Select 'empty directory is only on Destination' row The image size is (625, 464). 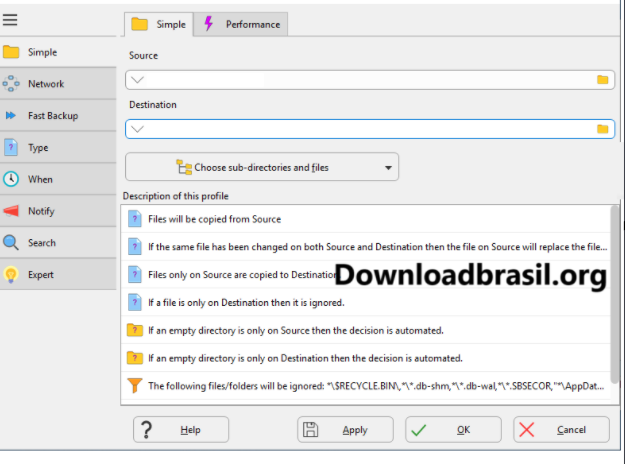click(x=366, y=358)
